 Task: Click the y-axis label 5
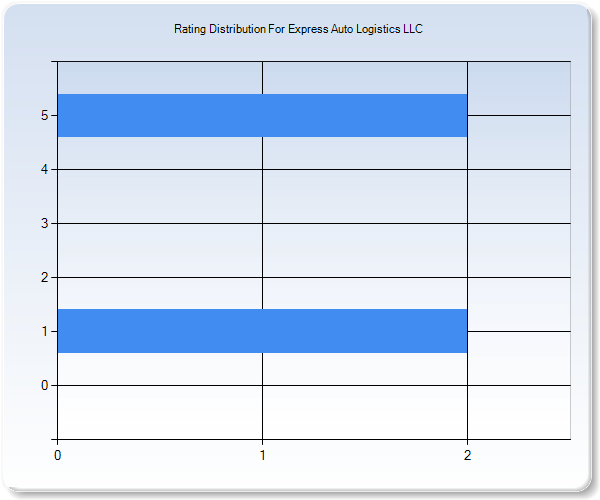coord(45,115)
